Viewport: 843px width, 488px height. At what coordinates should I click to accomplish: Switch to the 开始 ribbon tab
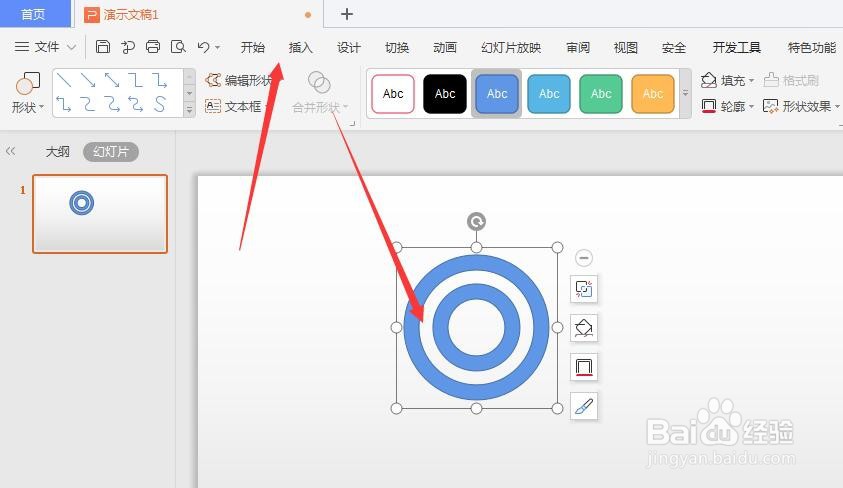point(252,47)
